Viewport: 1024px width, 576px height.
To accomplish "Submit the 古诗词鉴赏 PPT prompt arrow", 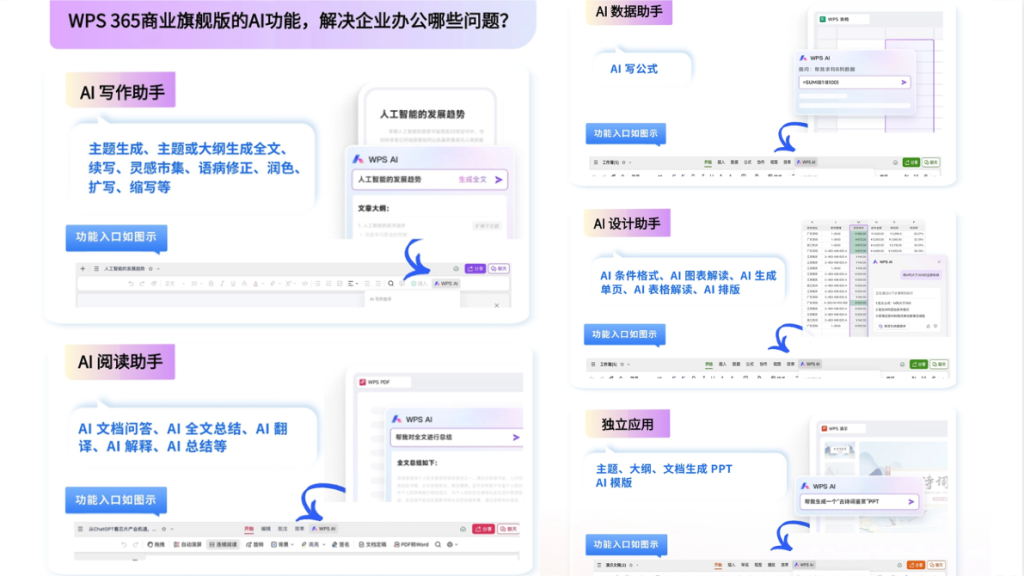I will click(x=912, y=502).
